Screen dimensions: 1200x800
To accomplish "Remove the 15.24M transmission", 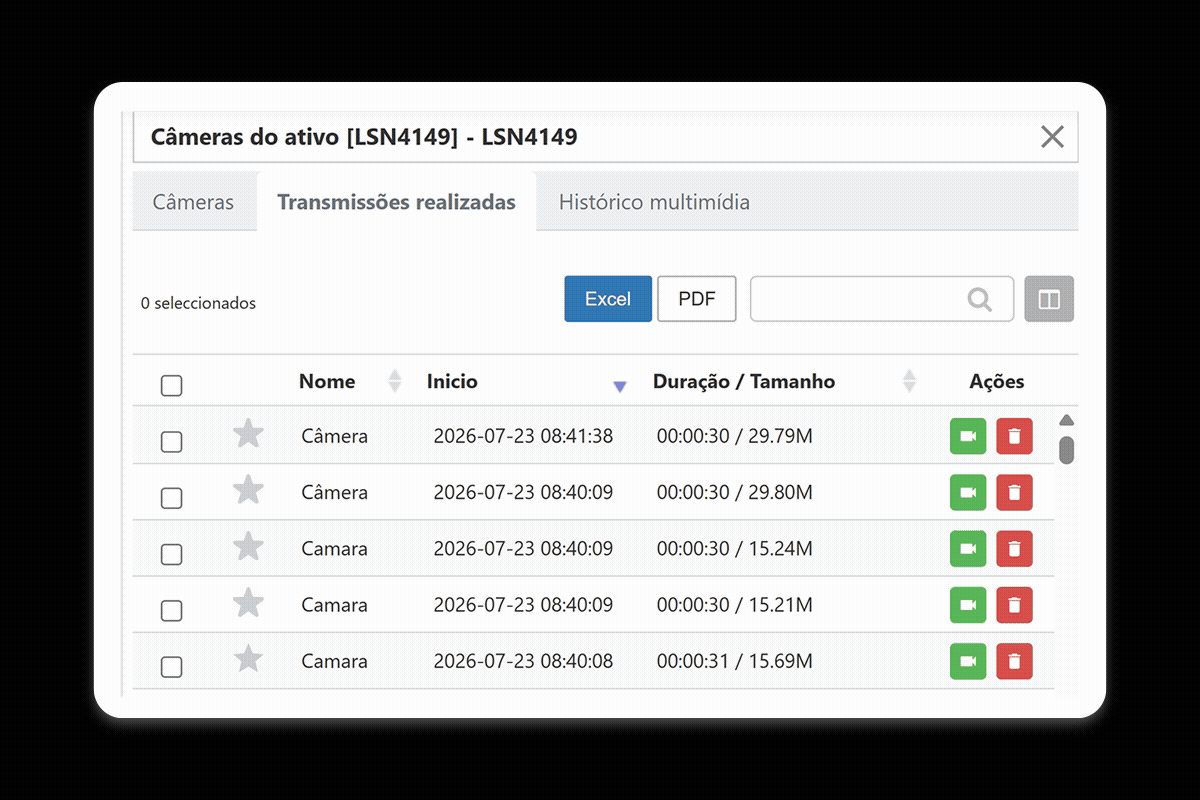I will click(x=1014, y=548).
